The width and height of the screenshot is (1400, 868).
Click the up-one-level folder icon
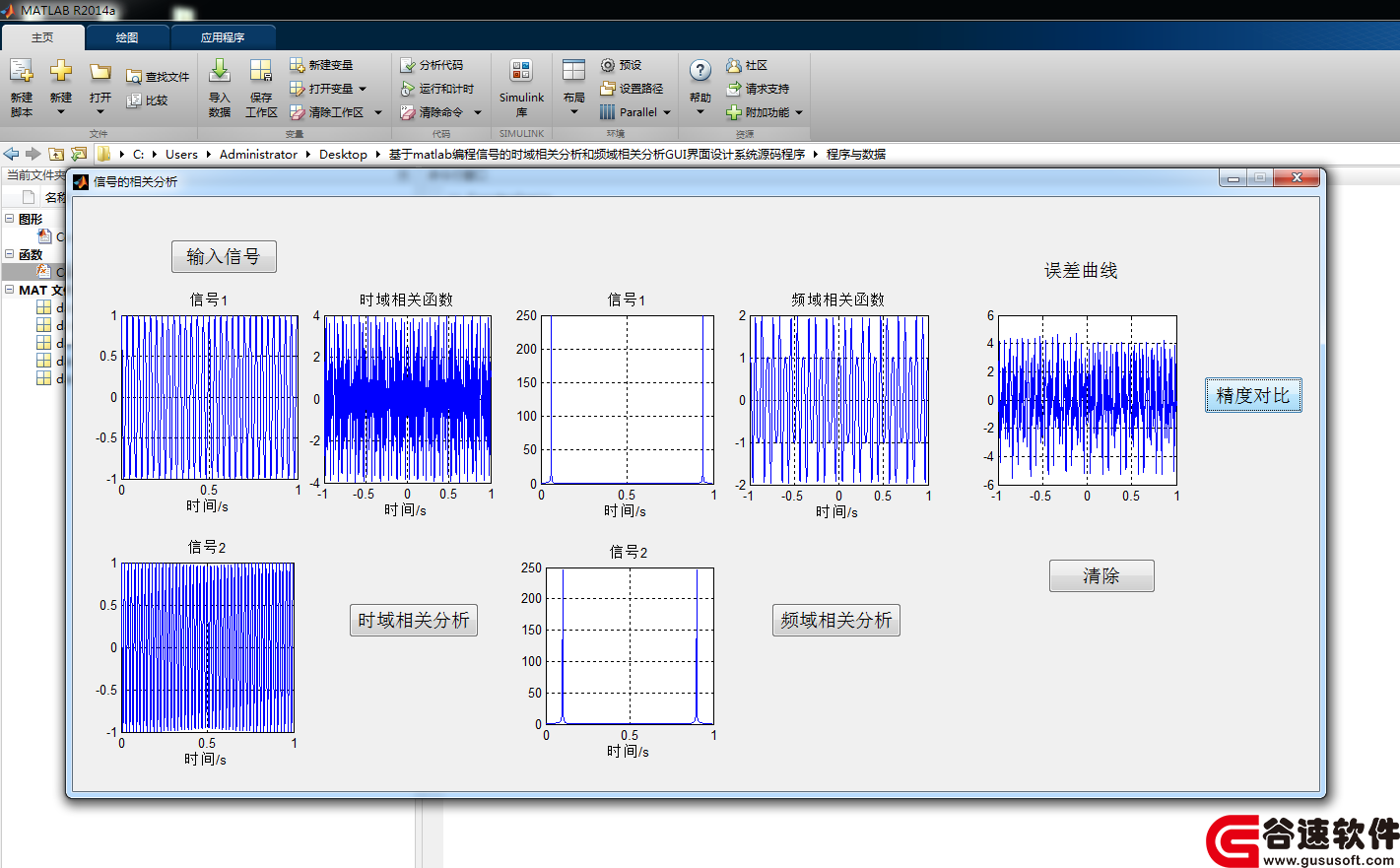coord(56,154)
